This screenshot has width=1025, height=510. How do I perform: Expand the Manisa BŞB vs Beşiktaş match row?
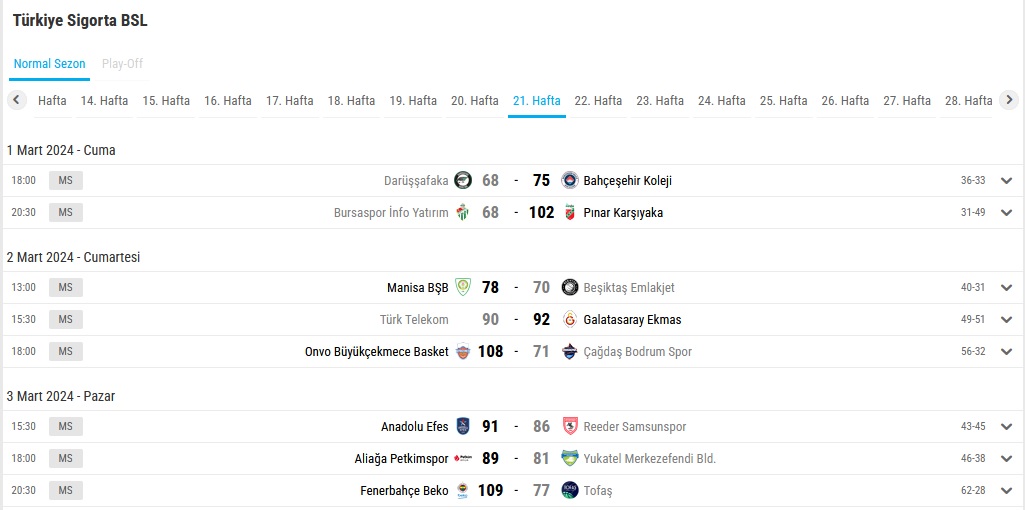coord(1006,288)
